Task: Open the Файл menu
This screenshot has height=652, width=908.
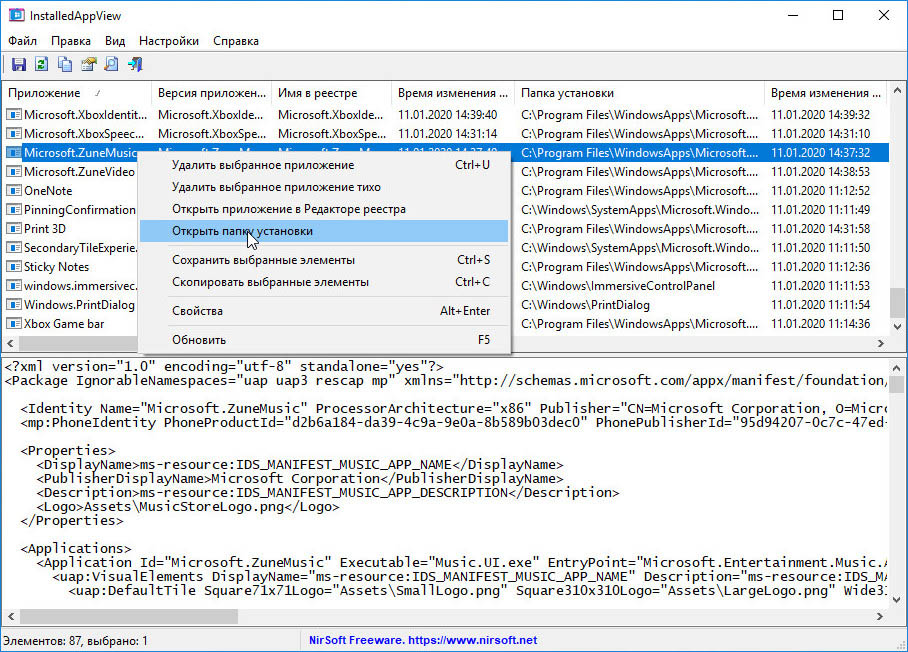Action: pos(23,41)
